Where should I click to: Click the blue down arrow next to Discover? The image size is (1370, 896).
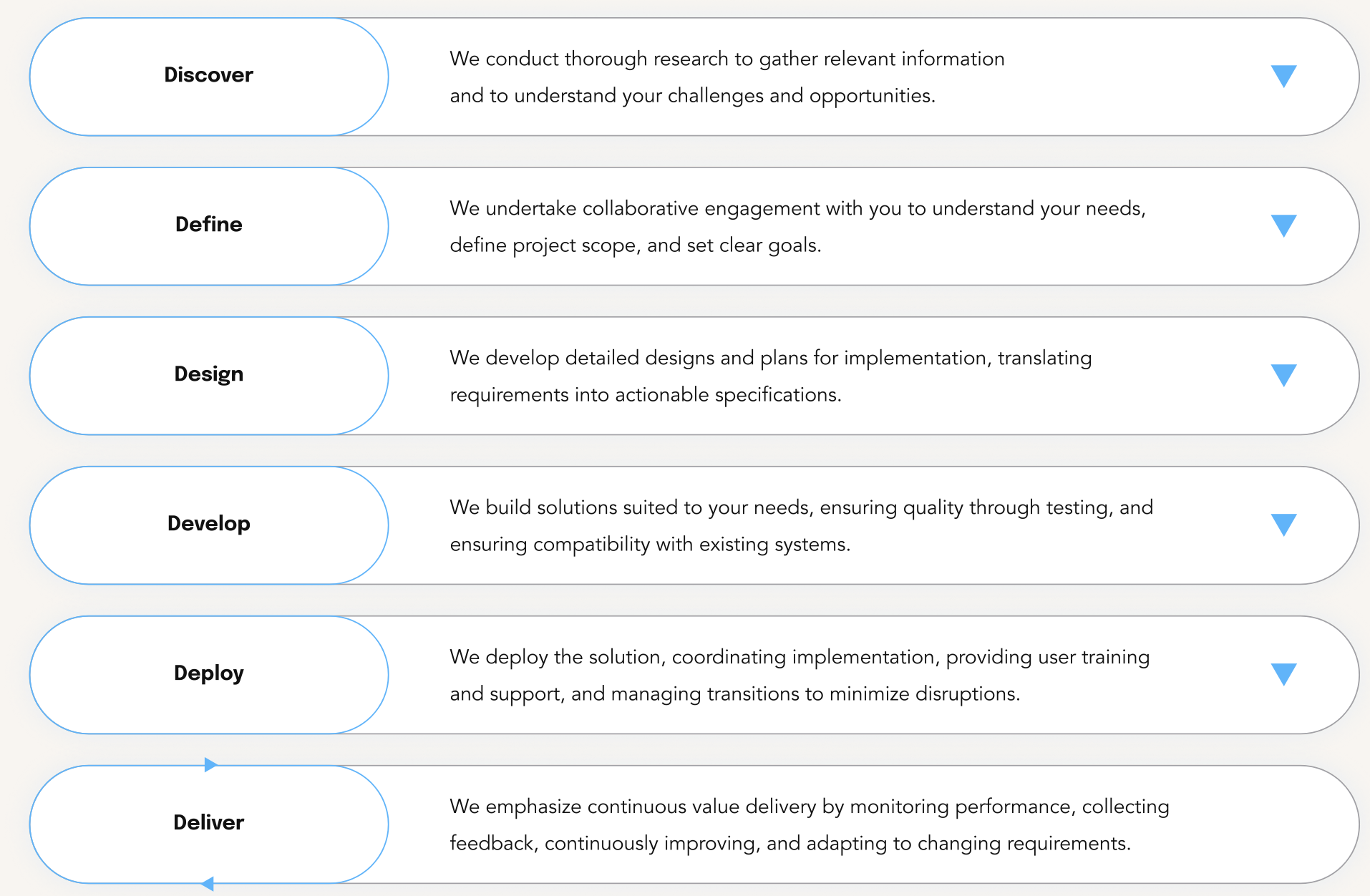1283,76
